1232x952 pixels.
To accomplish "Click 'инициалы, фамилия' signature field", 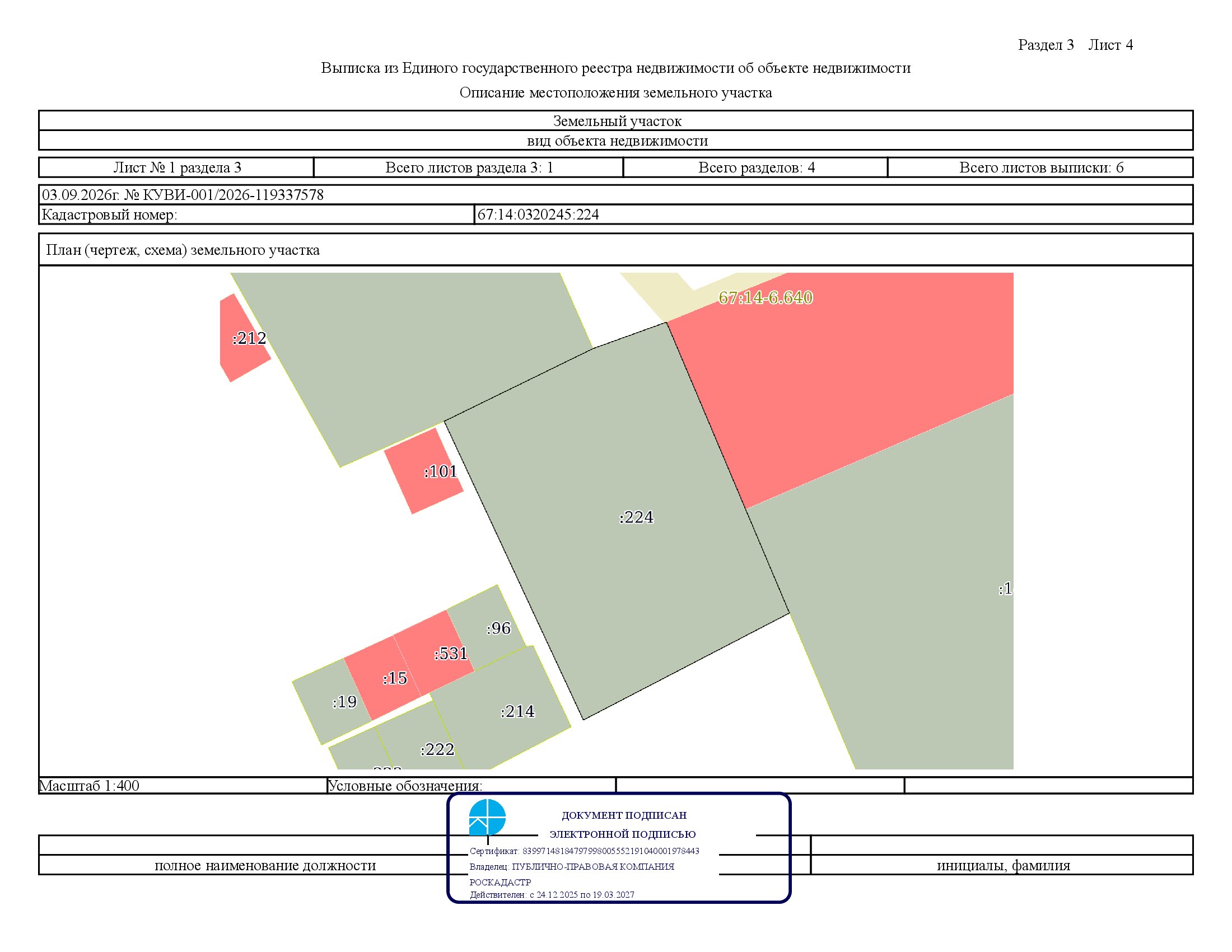I will point(1002,865).
